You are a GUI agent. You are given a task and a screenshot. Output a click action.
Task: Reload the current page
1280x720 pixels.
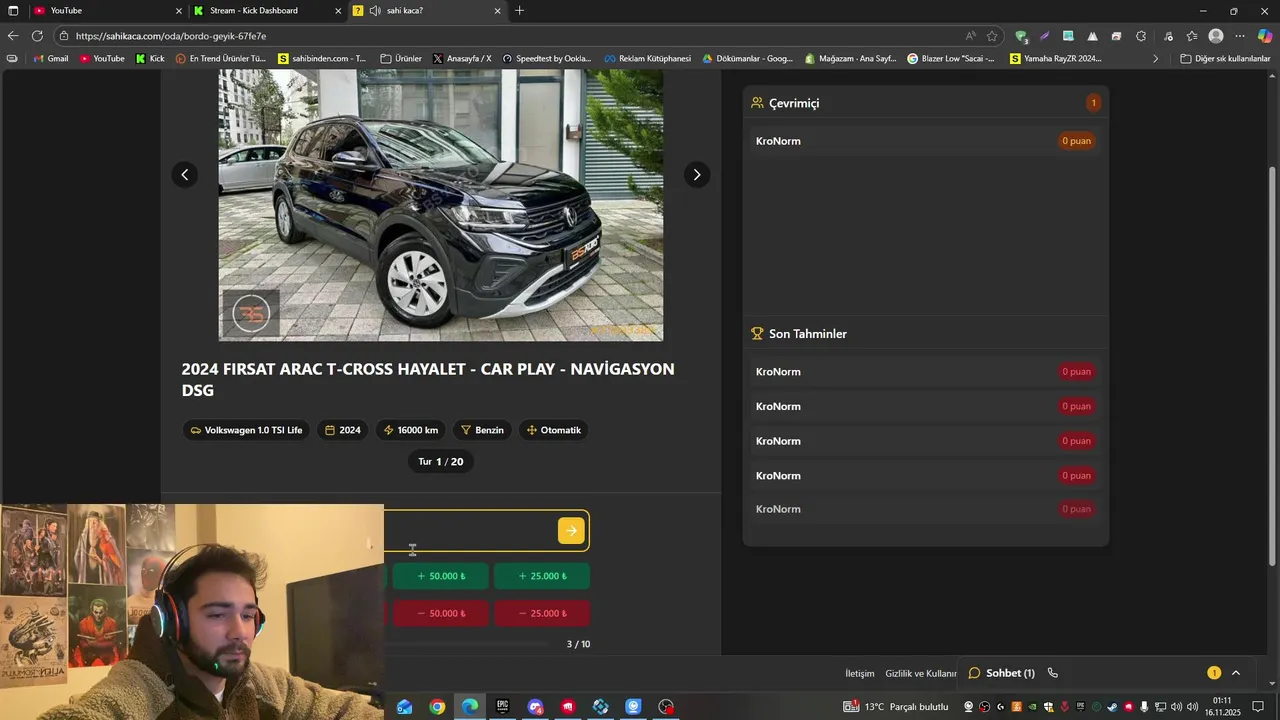click(37, 36)
